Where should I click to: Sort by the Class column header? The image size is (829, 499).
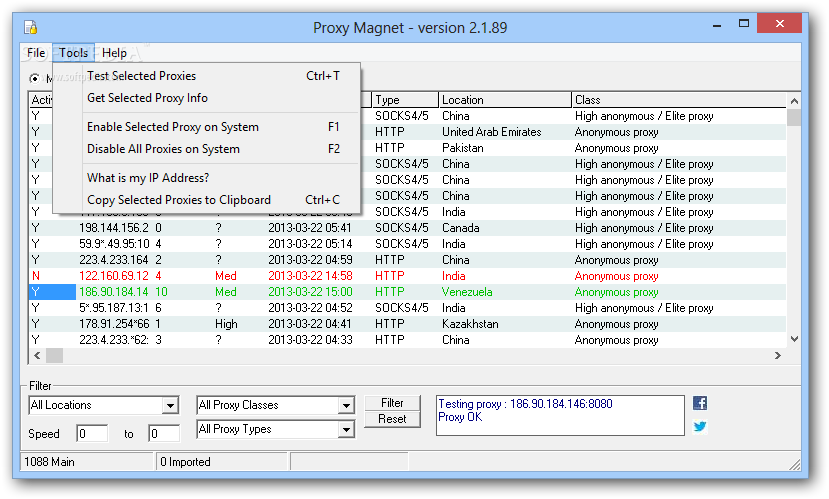[679, 100]
